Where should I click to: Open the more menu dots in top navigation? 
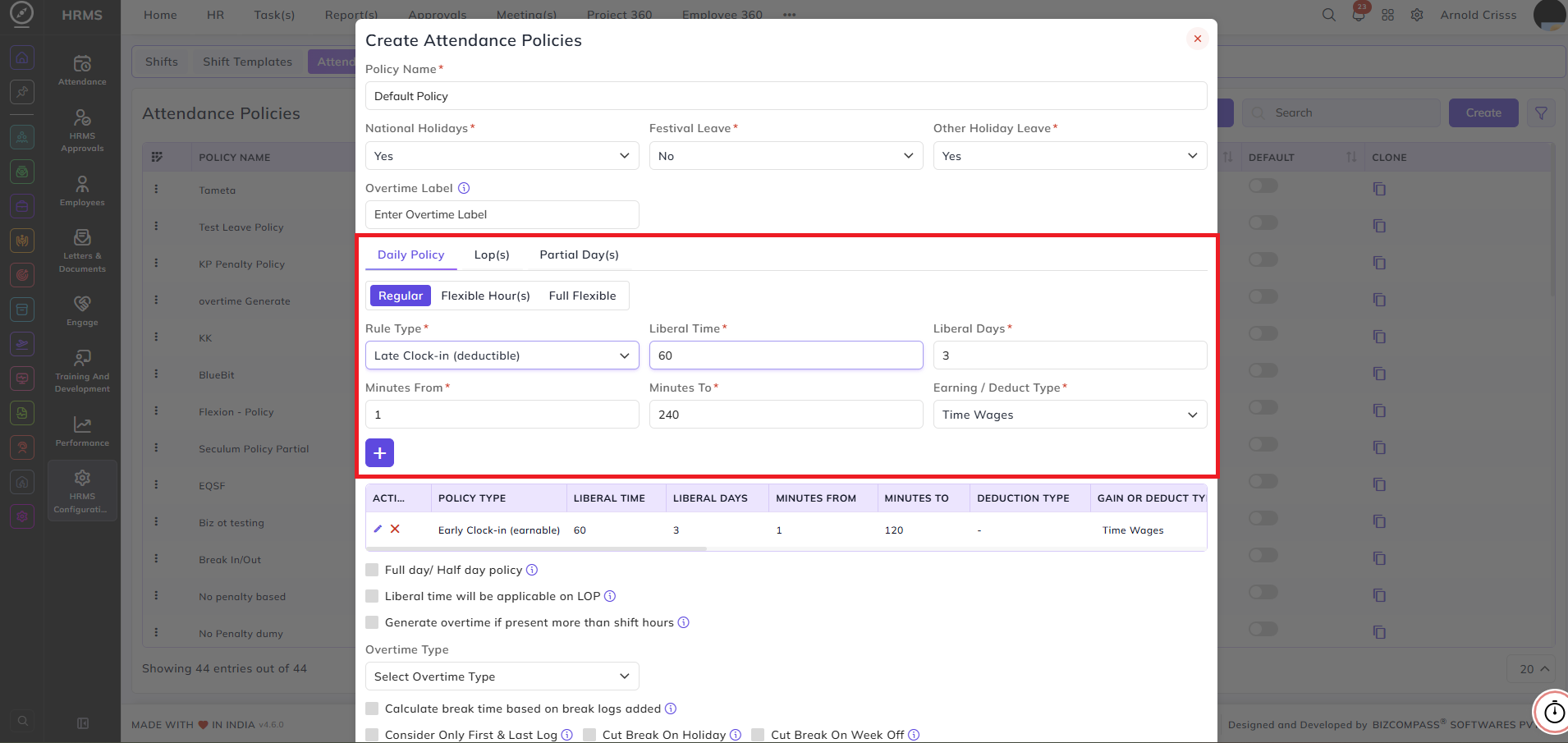(790, 15)
